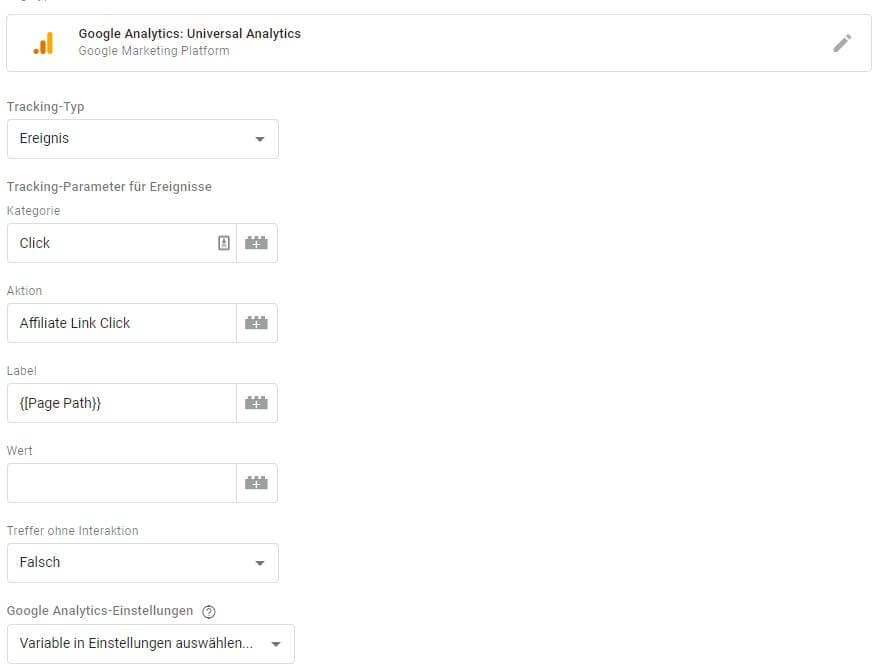Viewport: 880px width, 671px height.
Task: Focus the Aktion field with Affiliate Link Click
Action: click(120, 323)
